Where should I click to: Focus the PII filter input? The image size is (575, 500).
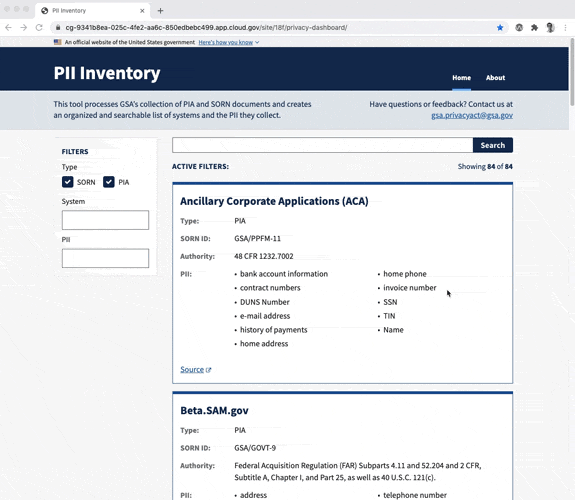click(x=105, y=258)
